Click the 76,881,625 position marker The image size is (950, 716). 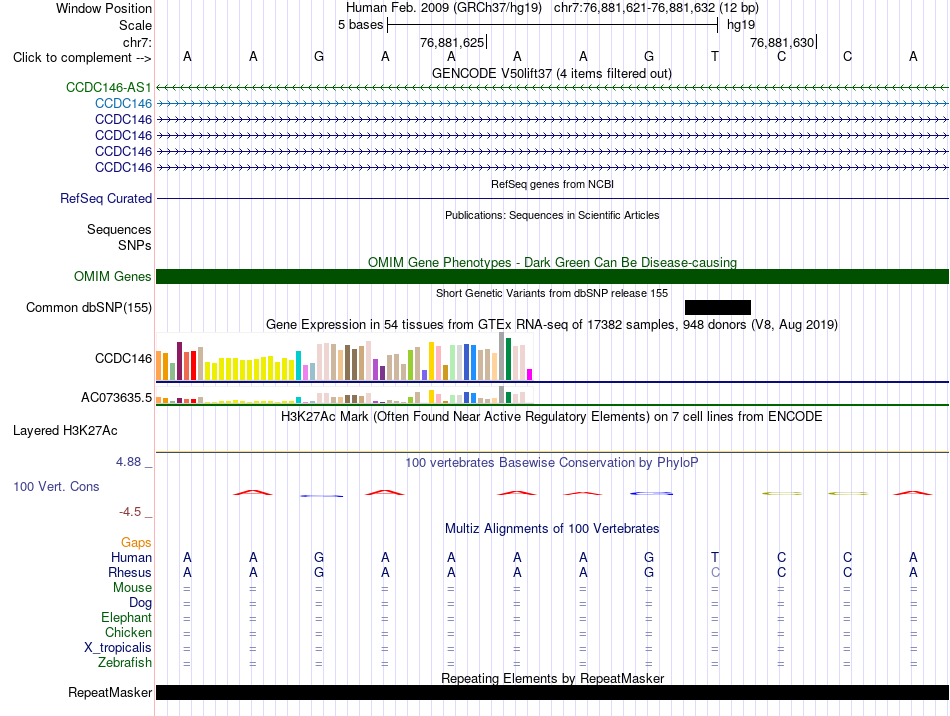coord(453,42)
